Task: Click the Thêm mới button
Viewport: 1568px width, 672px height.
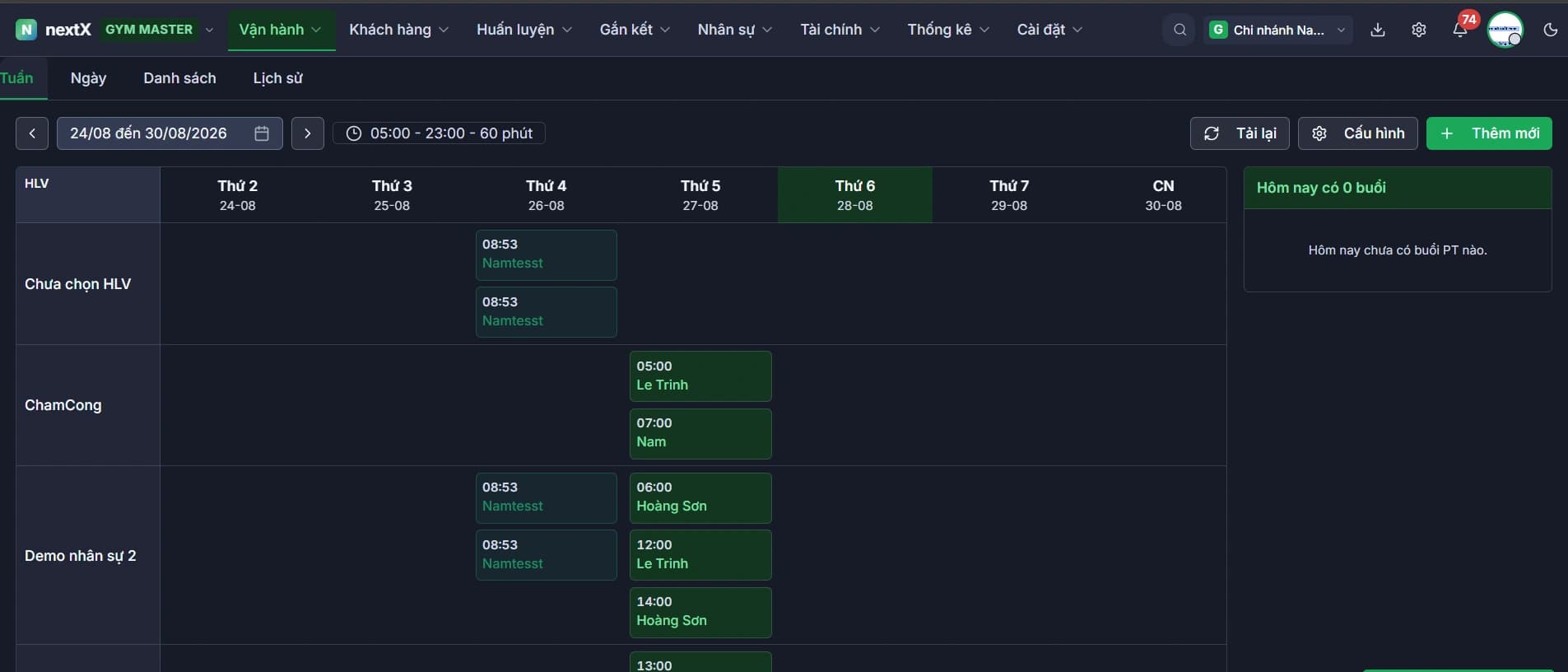Action: pyautogui.click(x=1489, y=133)
